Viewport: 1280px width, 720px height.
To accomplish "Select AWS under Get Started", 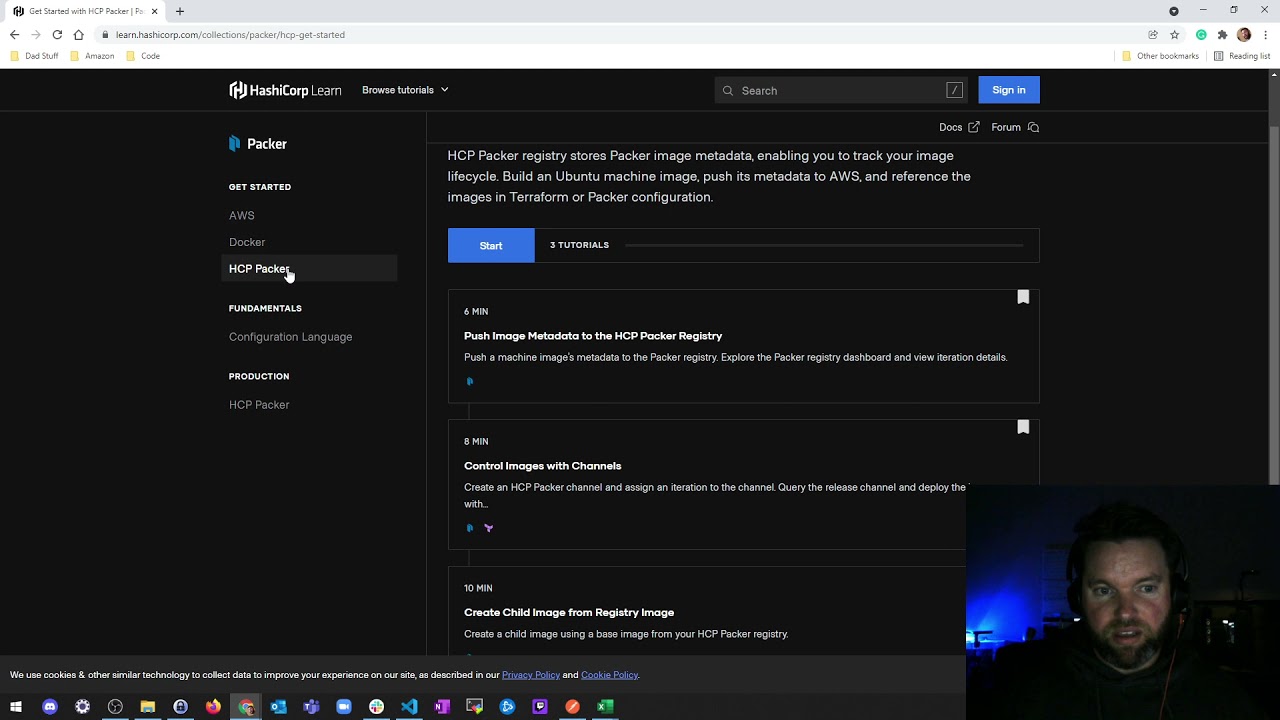I will (x=242, y=215).
